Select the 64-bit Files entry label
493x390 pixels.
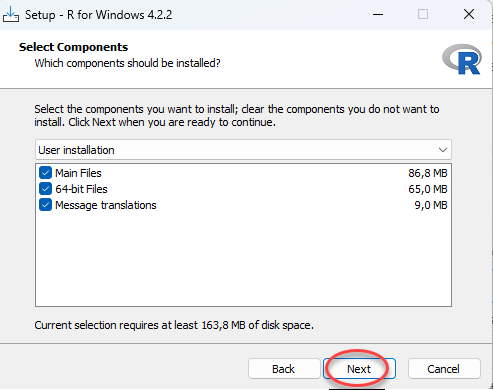click(81, 189)
